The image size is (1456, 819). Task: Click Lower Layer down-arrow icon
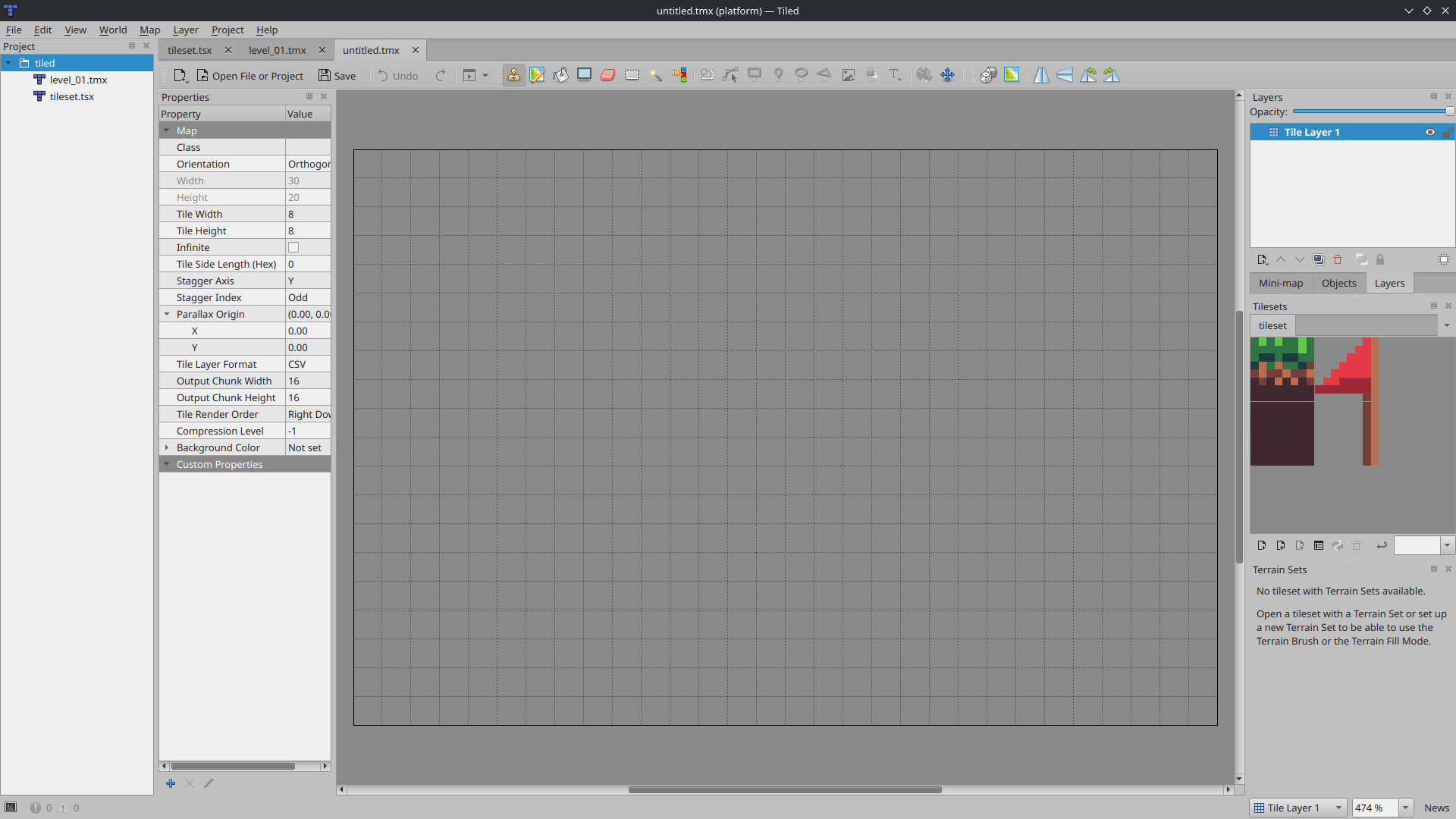1300,259
